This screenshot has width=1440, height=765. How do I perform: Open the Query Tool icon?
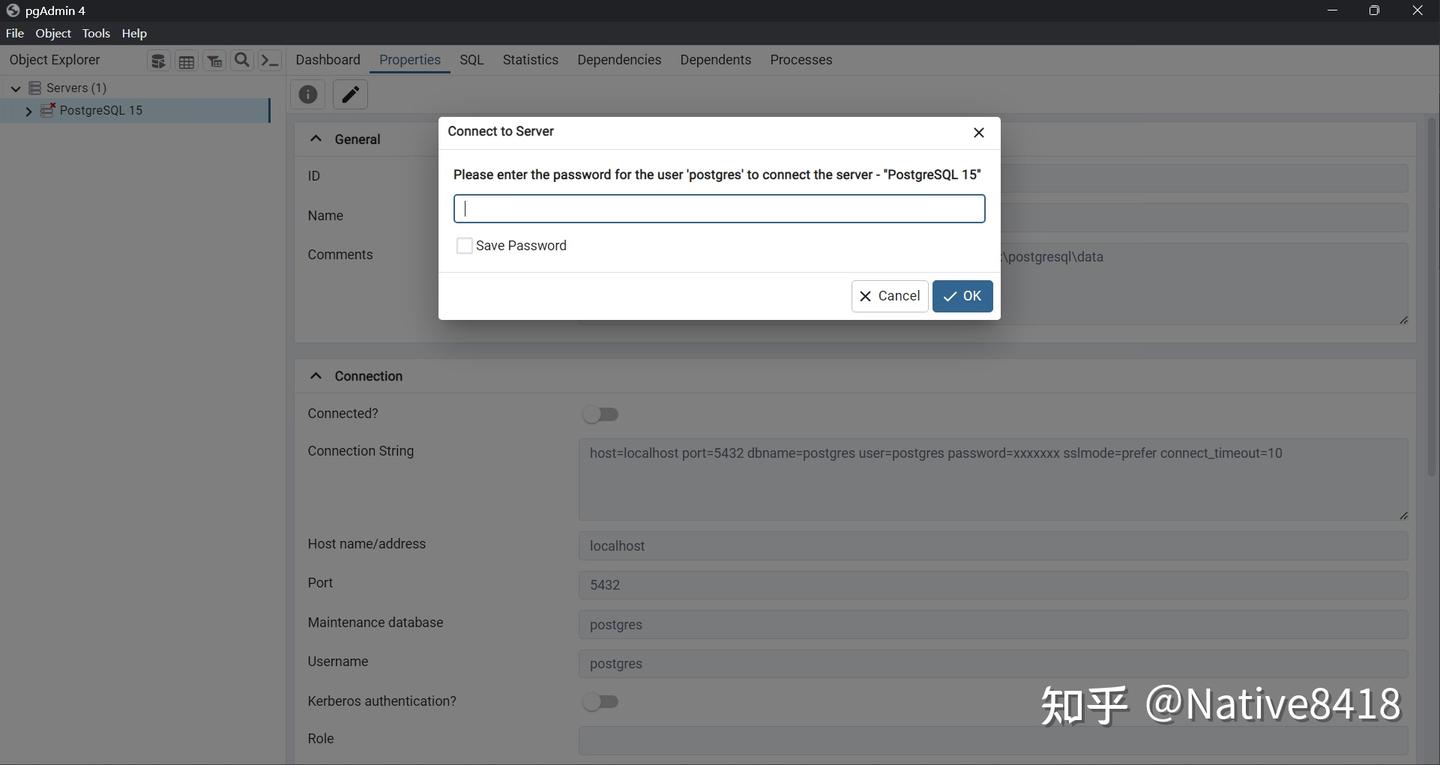[158, 61]
